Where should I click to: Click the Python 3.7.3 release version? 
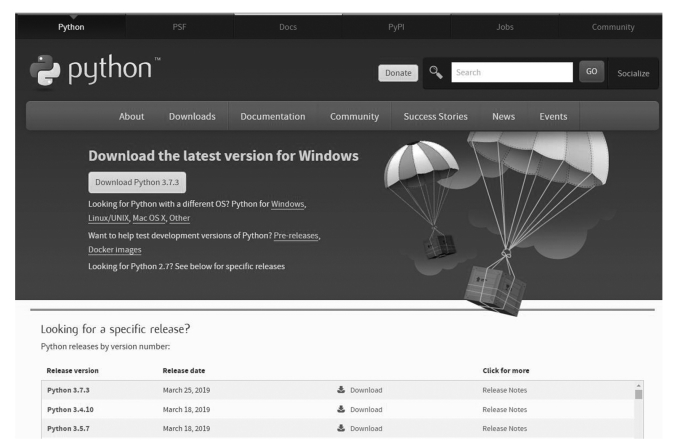pyautogui.click(x=68, y=390)
